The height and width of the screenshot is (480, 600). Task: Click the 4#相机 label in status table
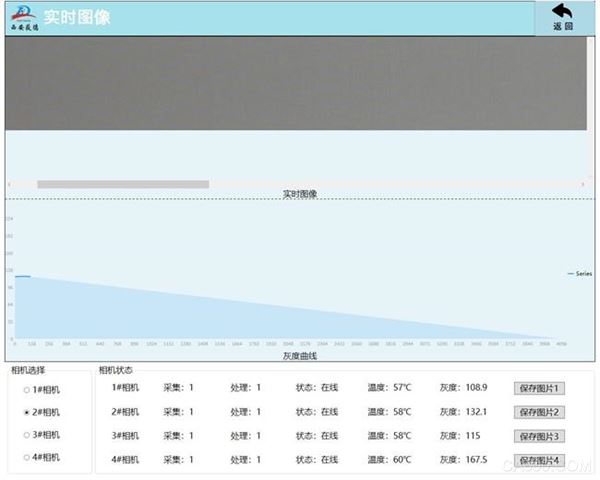125,459
